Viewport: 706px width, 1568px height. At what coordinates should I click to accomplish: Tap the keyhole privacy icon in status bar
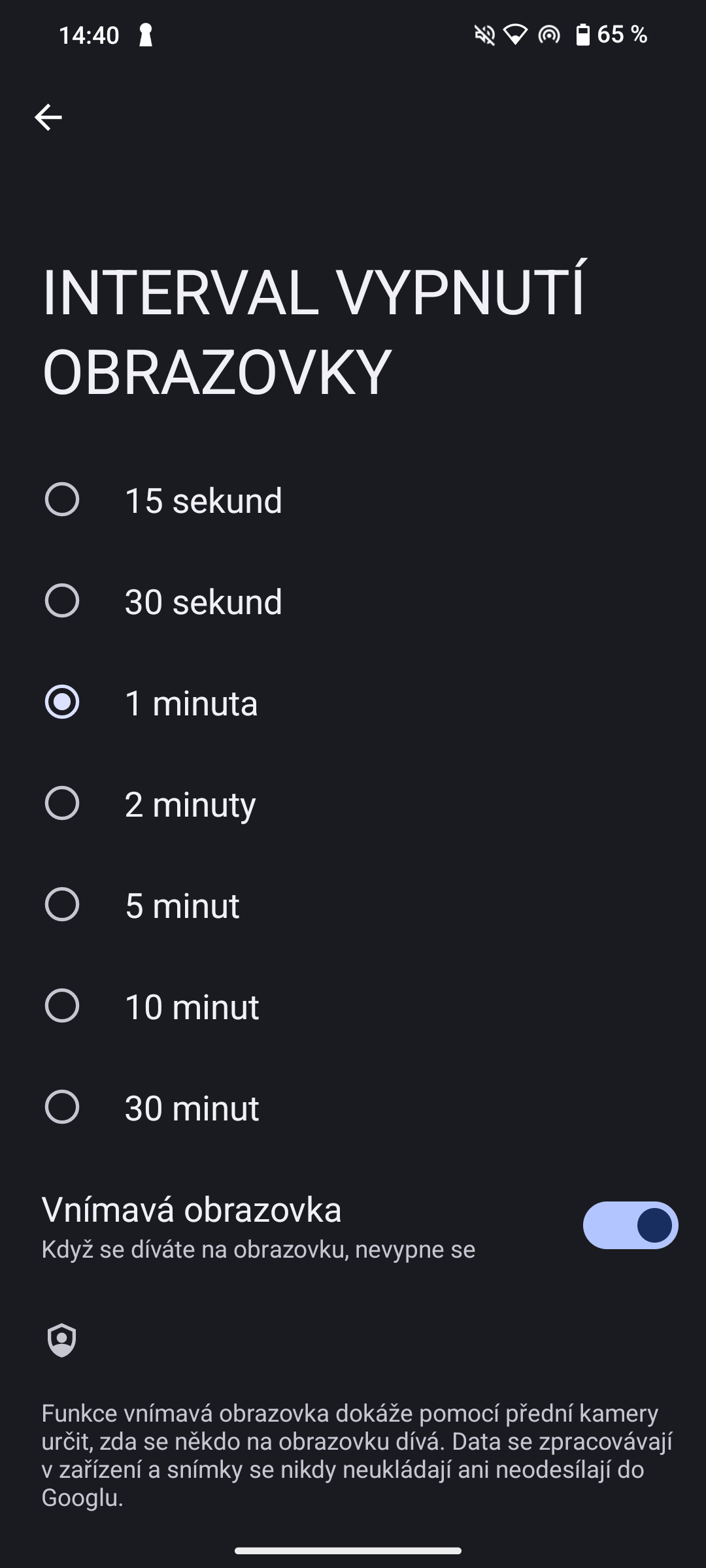coord(146,35)
